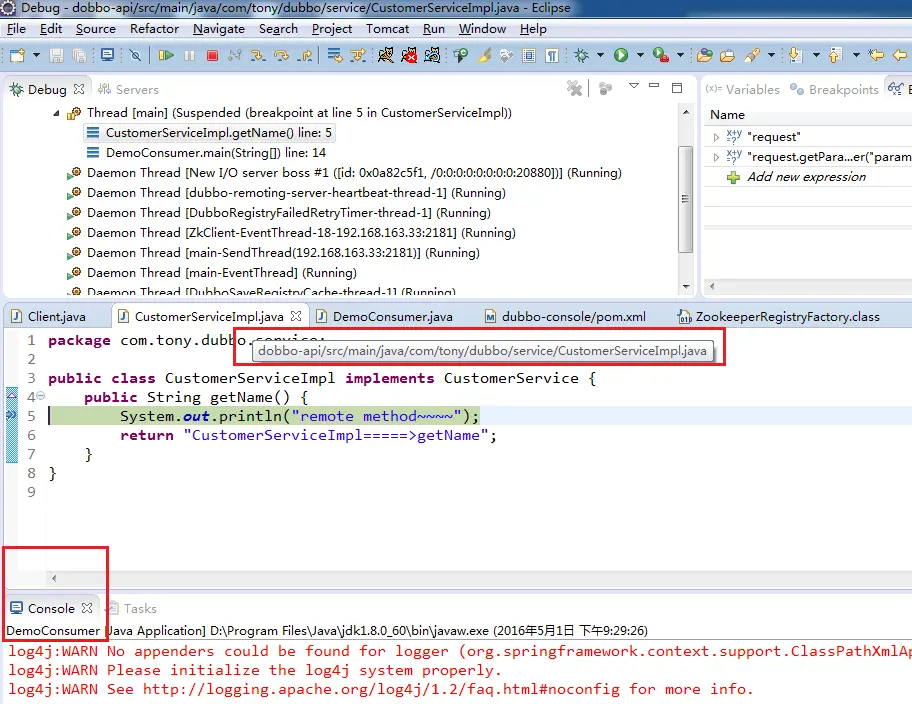Switch to the Client.java editor tab
The image size is (912, 704).
[49, 317]
